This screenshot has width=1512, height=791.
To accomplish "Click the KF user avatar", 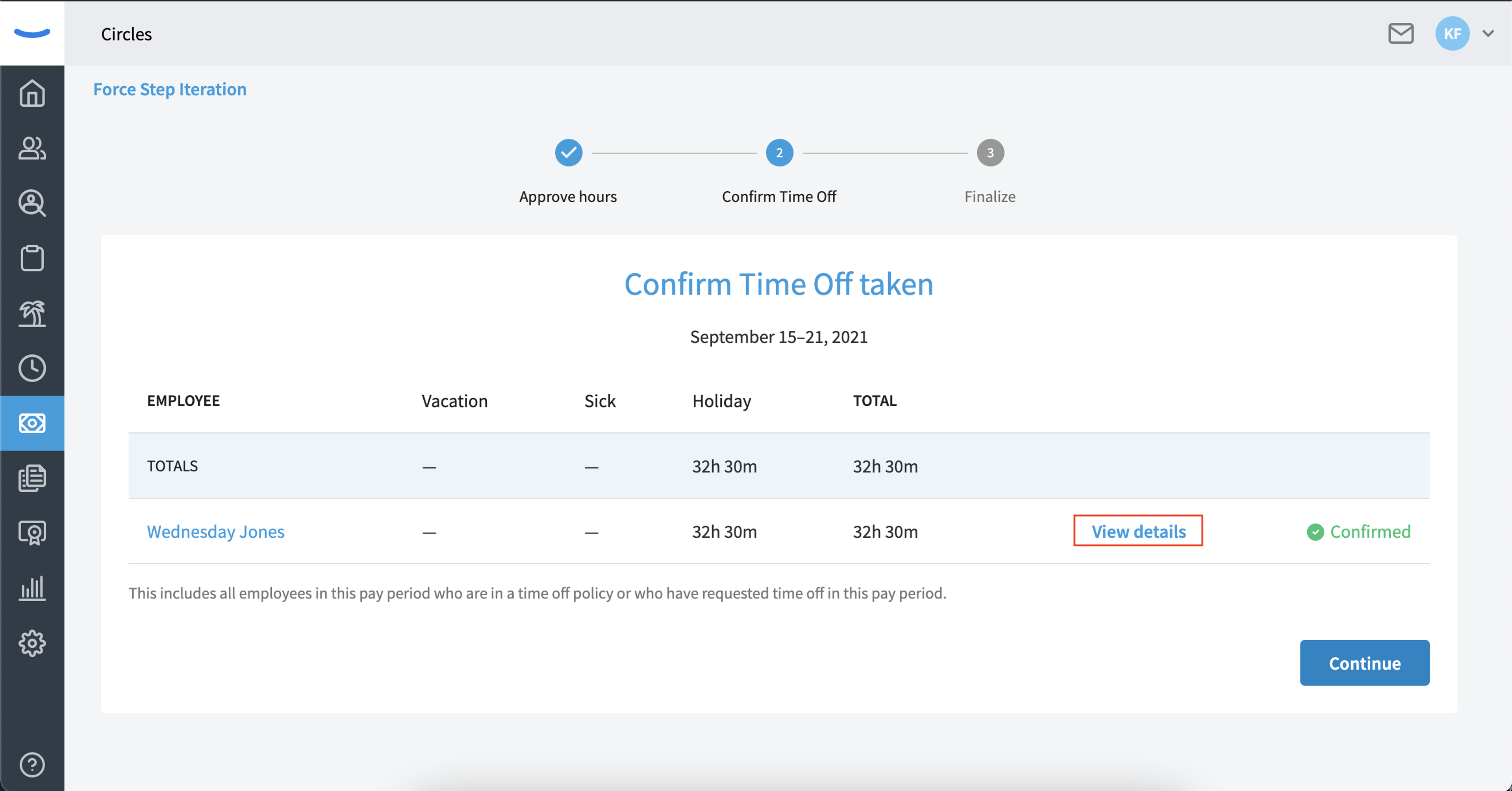I will click(x=1452, y=33).
